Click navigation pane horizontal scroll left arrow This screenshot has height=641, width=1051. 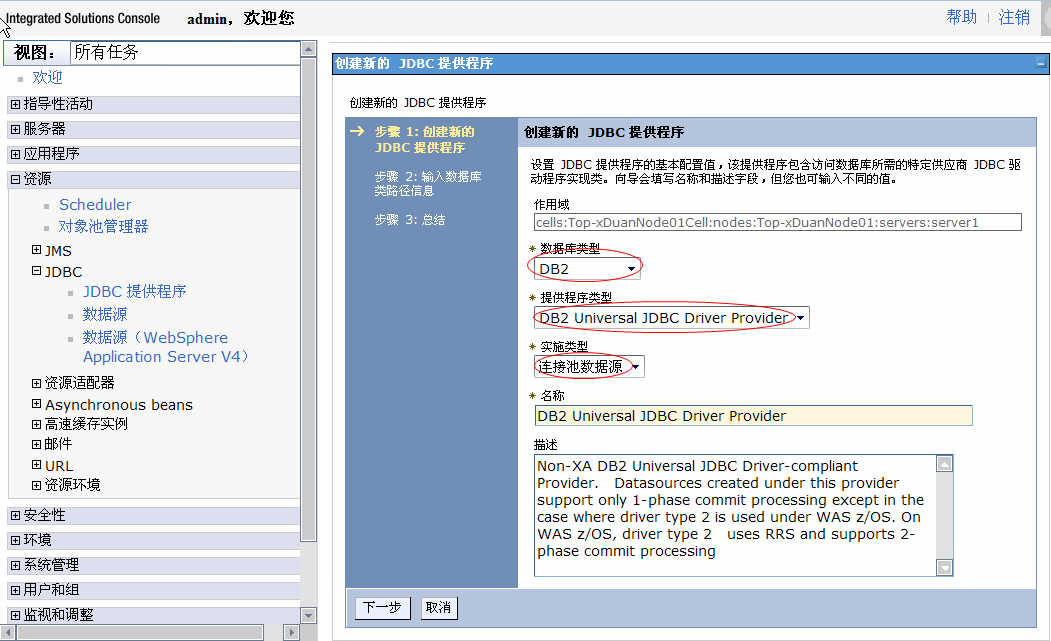pos(8,632)
